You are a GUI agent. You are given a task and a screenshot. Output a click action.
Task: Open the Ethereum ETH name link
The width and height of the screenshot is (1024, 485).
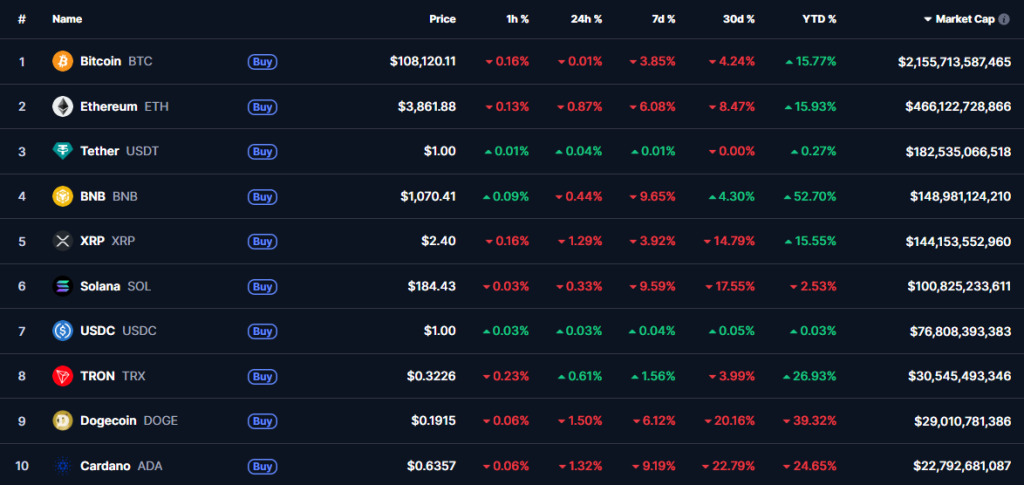point(124,107)
